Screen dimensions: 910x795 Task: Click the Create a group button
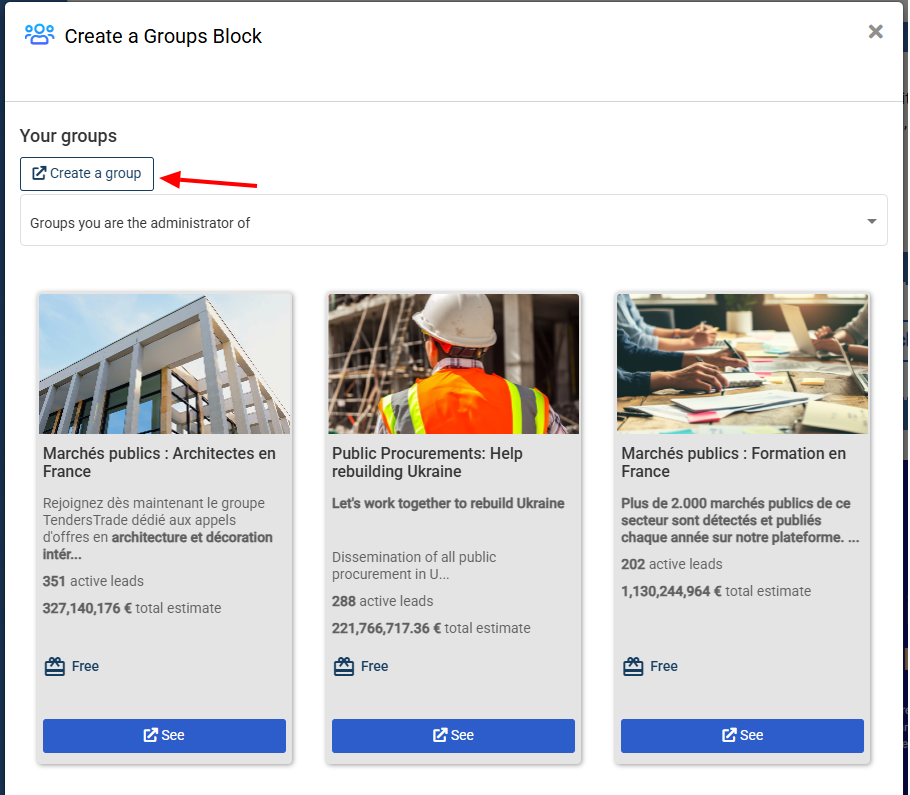87,173
